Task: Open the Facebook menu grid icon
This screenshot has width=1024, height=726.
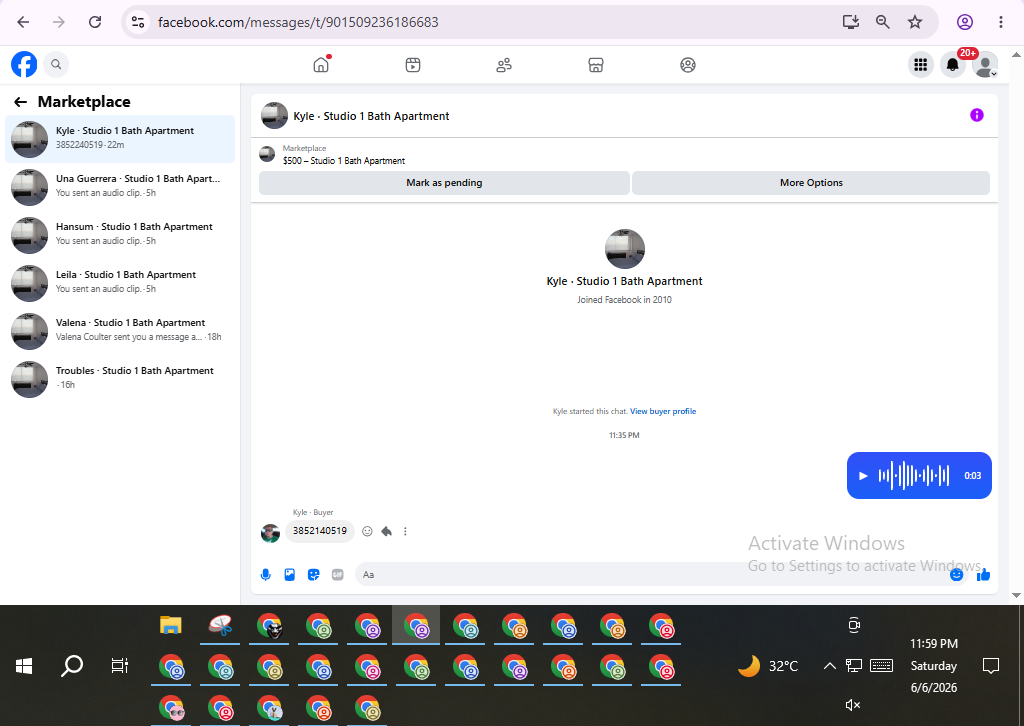Action: [x=921, y=65]
